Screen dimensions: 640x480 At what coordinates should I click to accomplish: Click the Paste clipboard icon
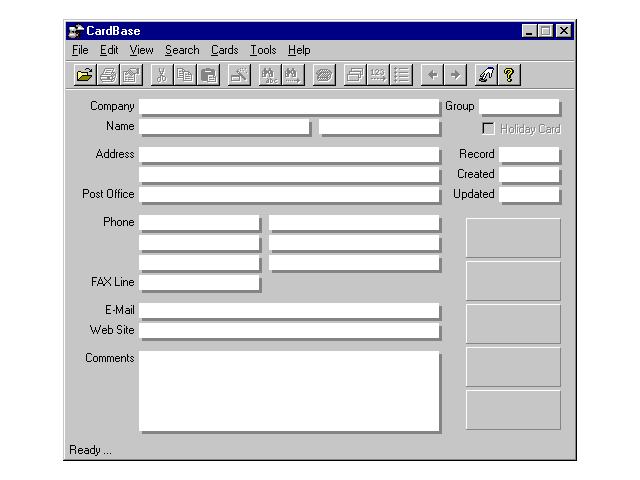[208, 75]
